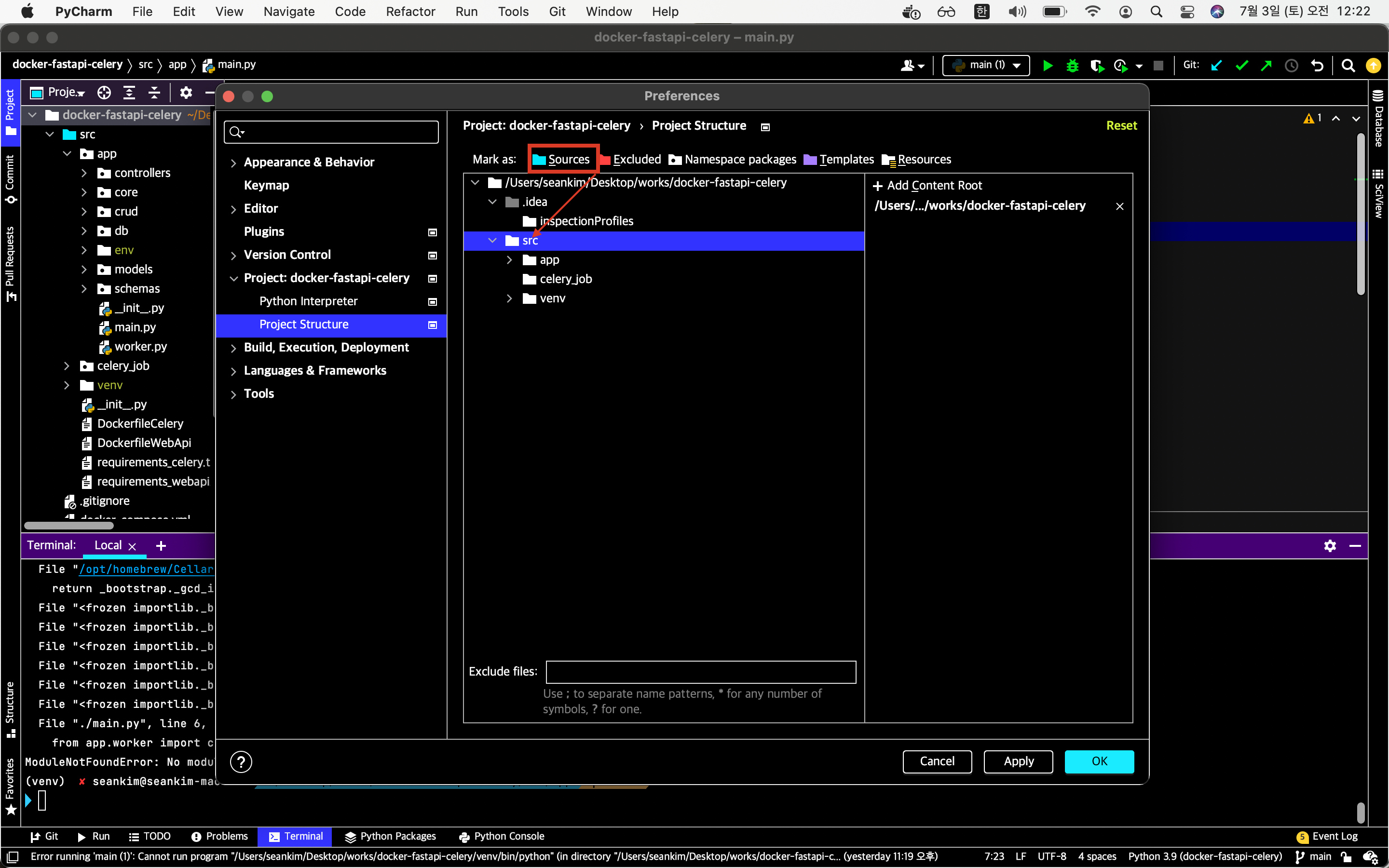Expand Build, Execution, Deployment settings
Viewport: 1389px width, 868px height.
click(233, 349)
